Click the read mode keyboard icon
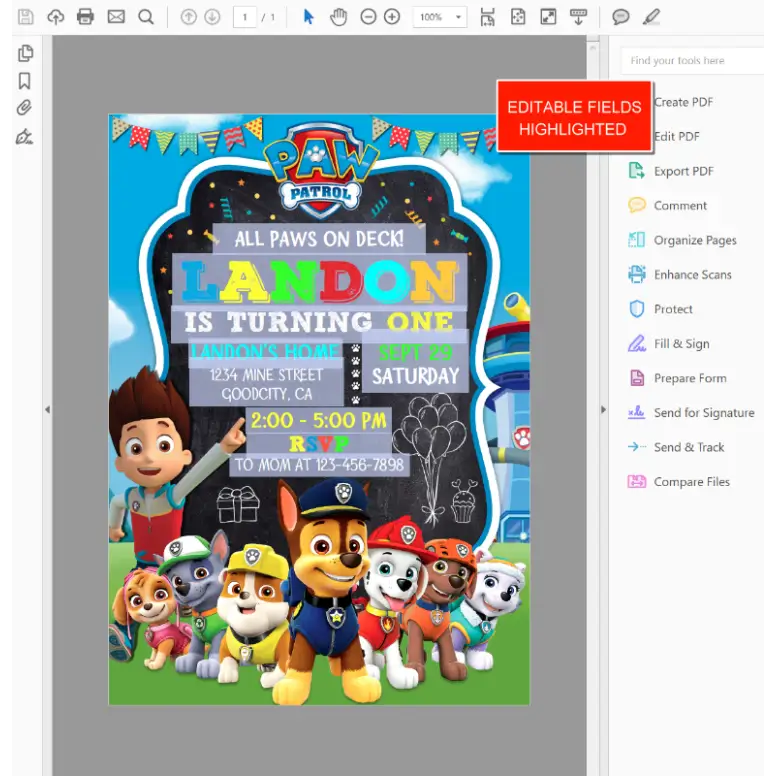Image resolution: width=776 pixels, height=776 pixels. [x=578, y=17]
